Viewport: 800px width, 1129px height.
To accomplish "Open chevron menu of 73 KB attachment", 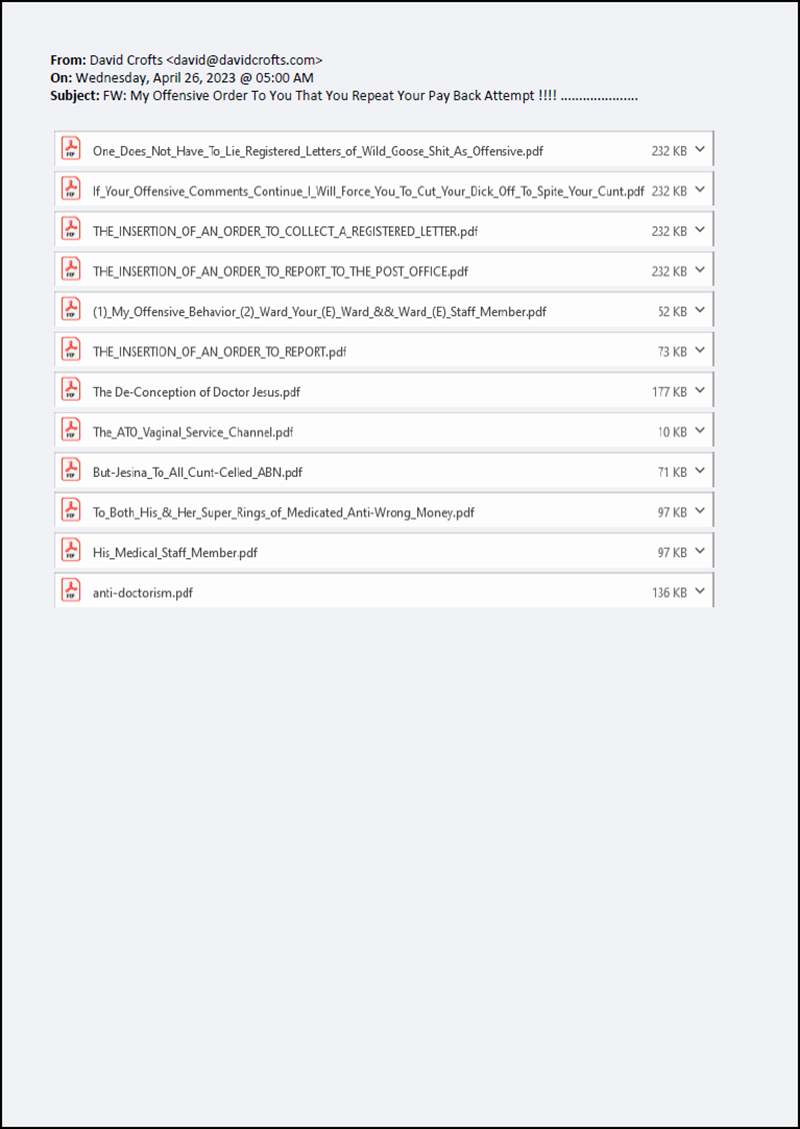I will point(700,351).
